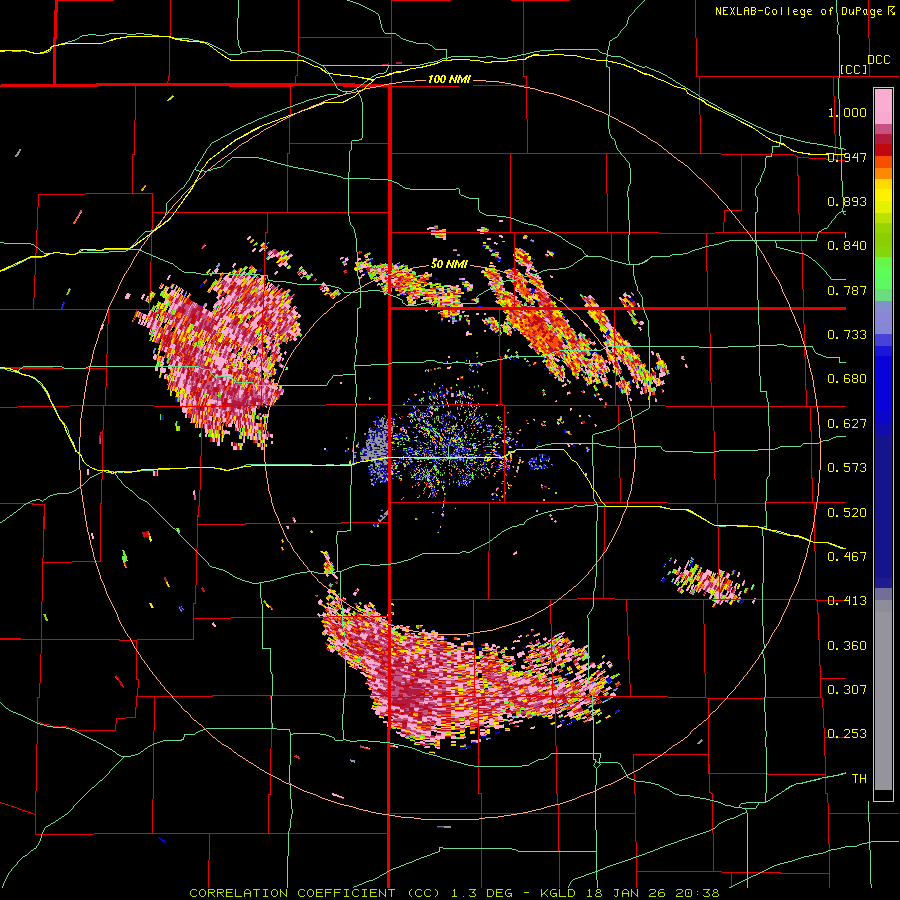Click the TH threshold label

[x=859, y=779]
